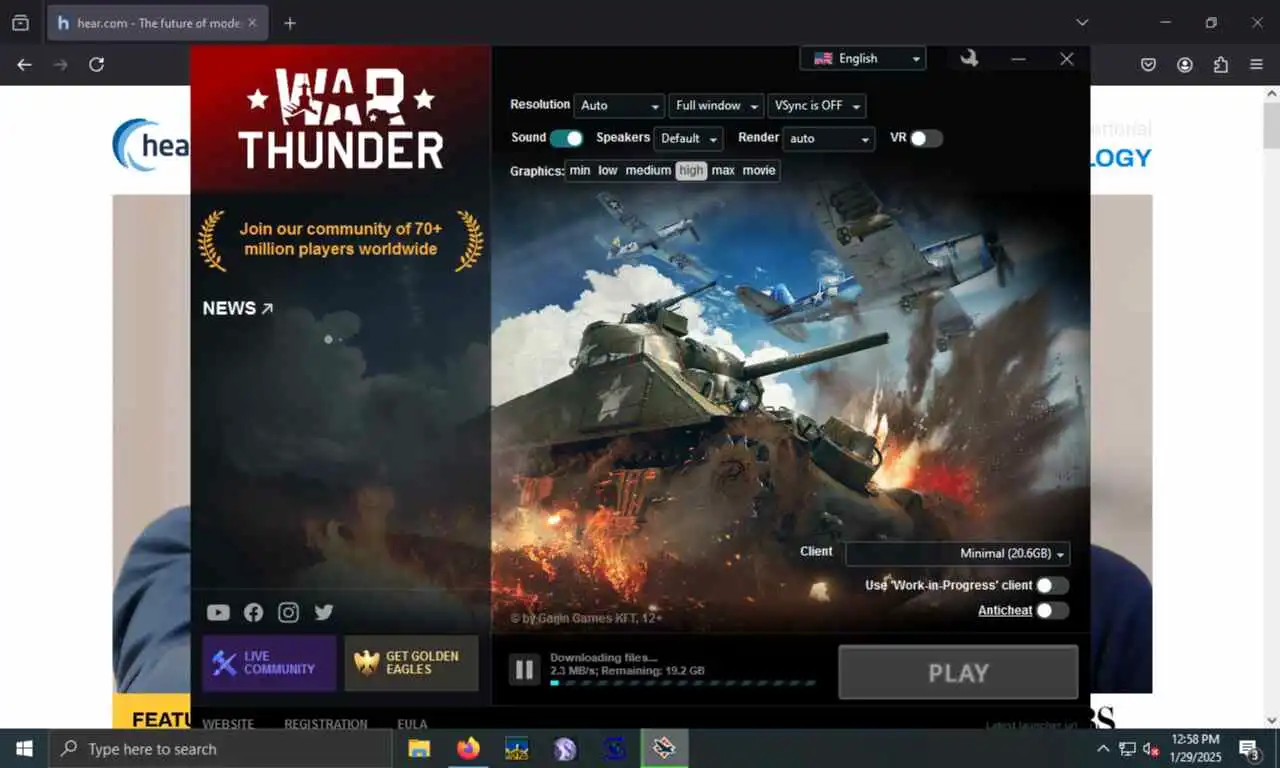The width and height of the screenshot is (1280, 768).
Task: Set graphics quality to low
Action: 608,171
